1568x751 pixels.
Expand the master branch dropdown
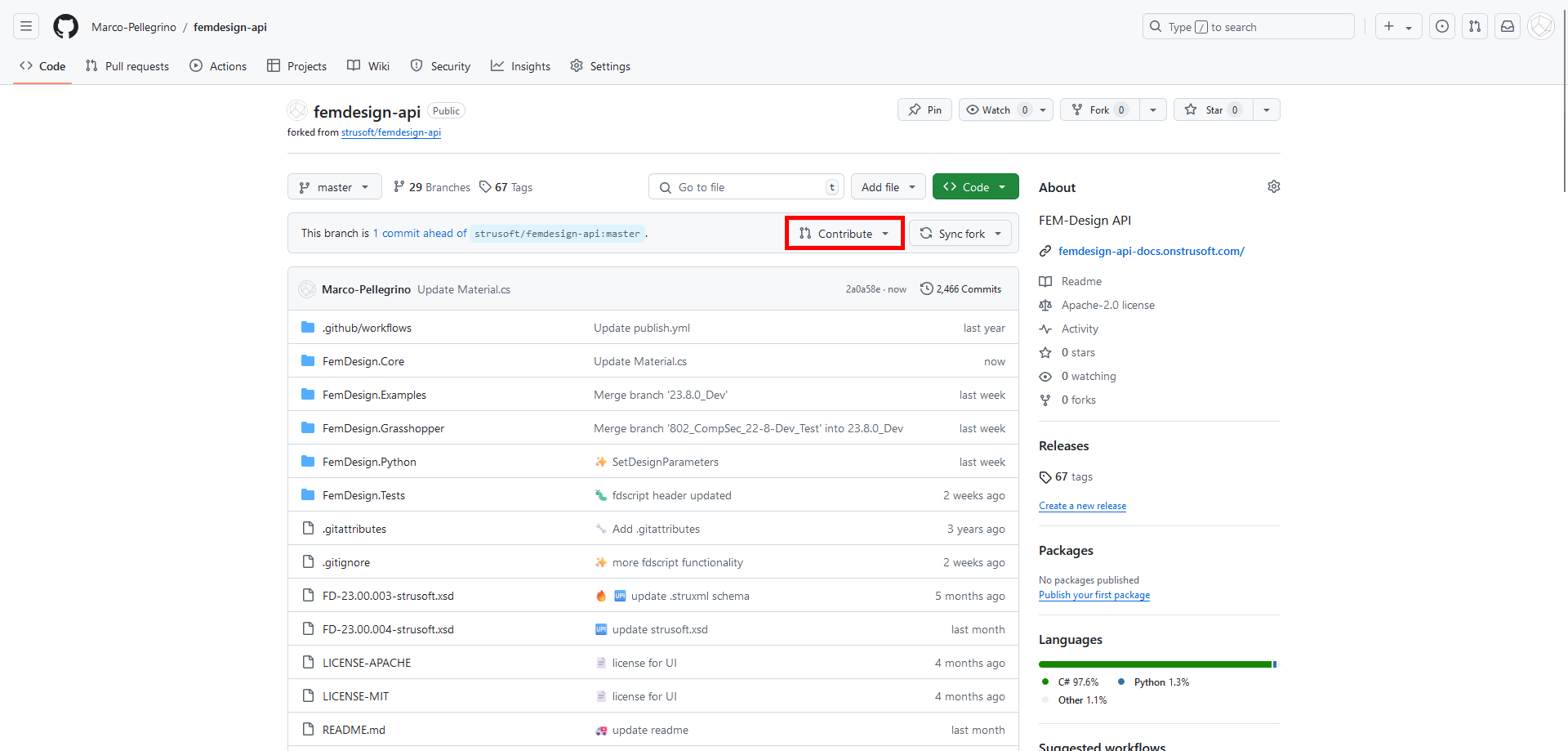tap(334, 187)
